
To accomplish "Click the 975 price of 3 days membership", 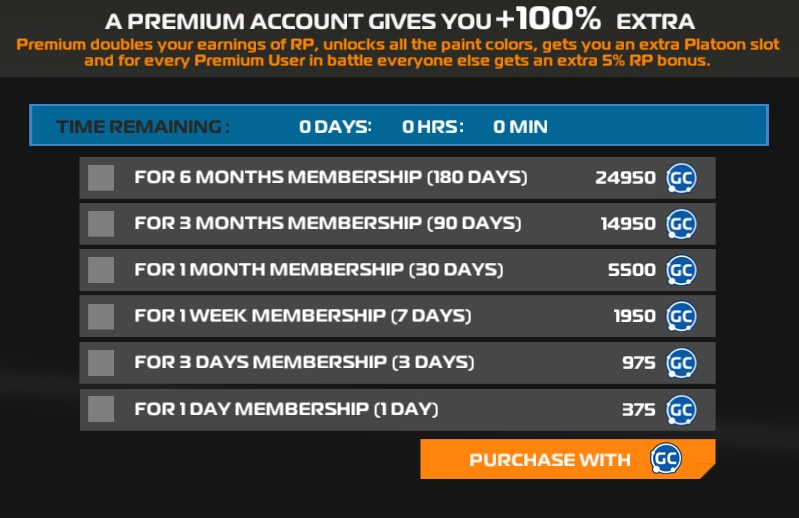I will (x=638, y=362).
